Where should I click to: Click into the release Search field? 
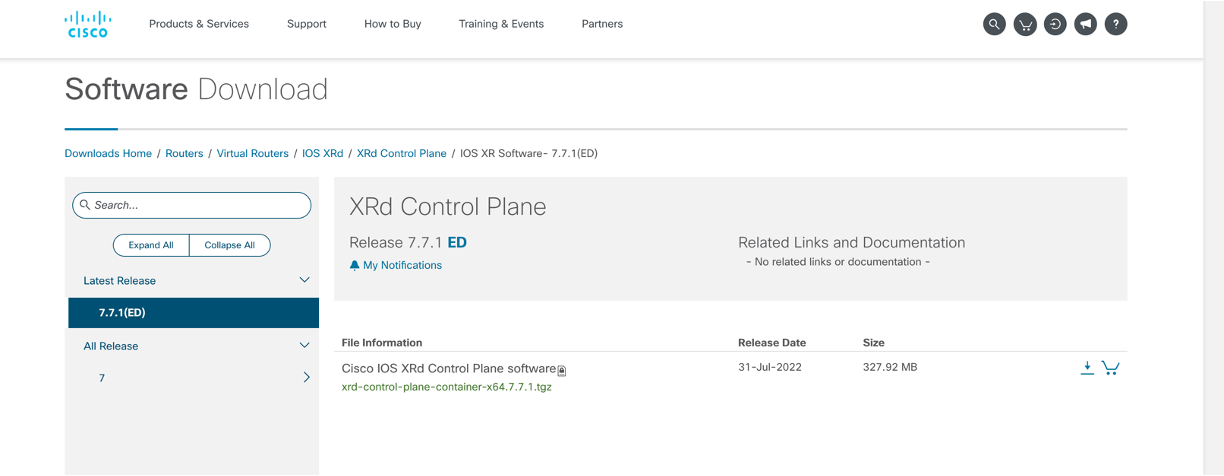tap(192, 205)
